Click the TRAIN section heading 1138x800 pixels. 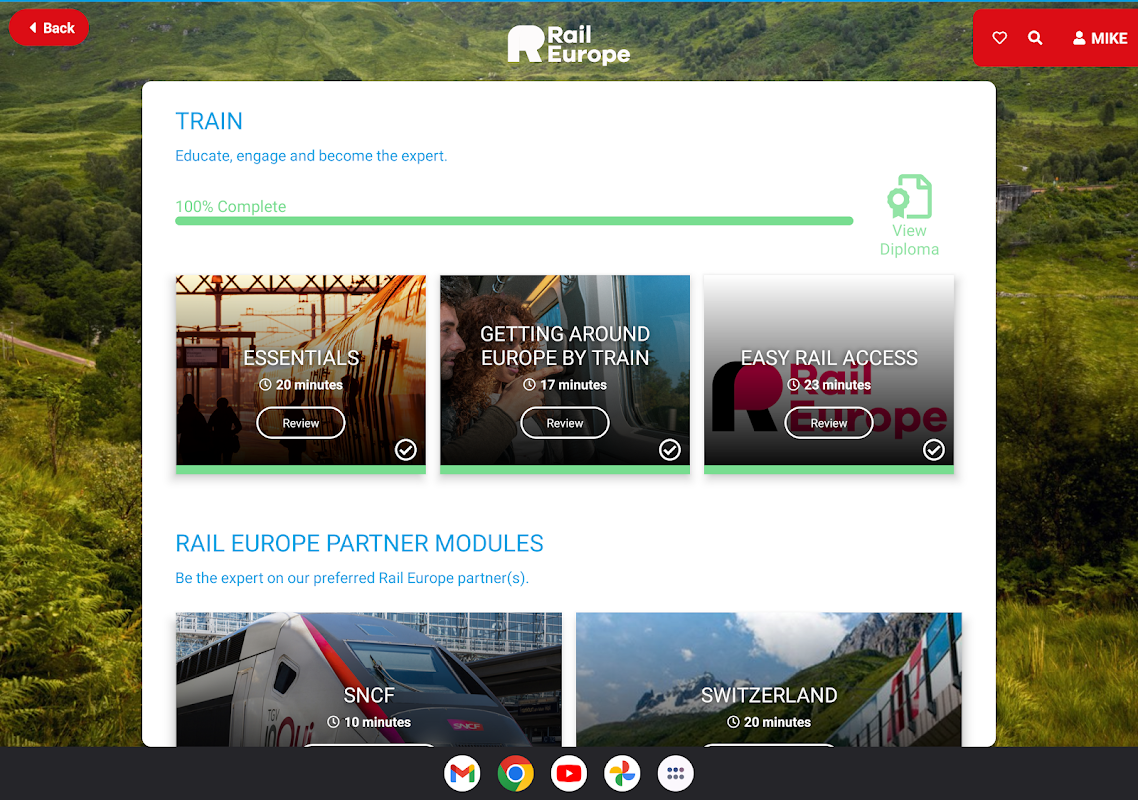pos(209,121)
